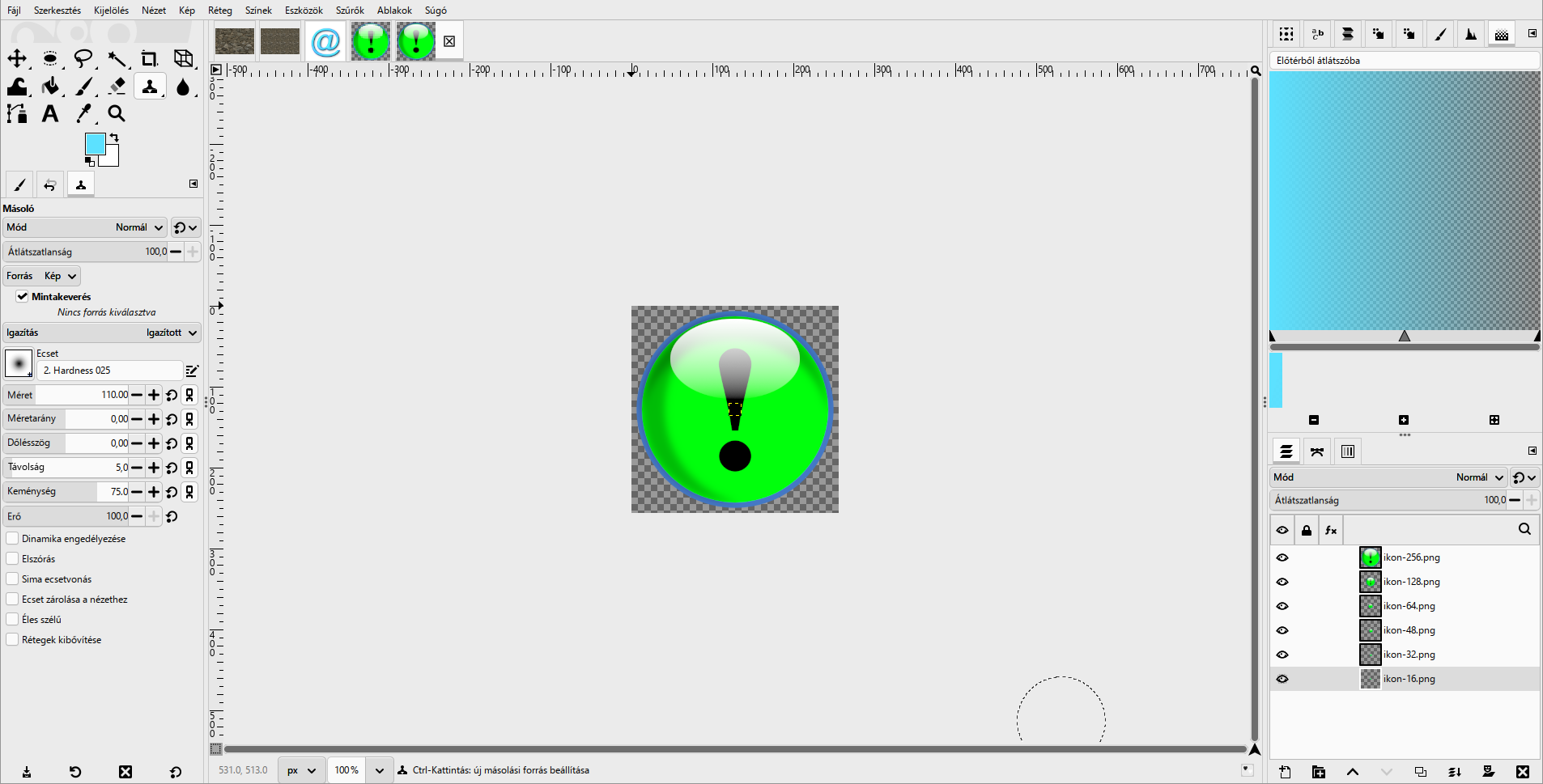Select the Bucket Fill tool
Image resolution: width=1543 pixels, height=784 pixels.
point(50,86)
